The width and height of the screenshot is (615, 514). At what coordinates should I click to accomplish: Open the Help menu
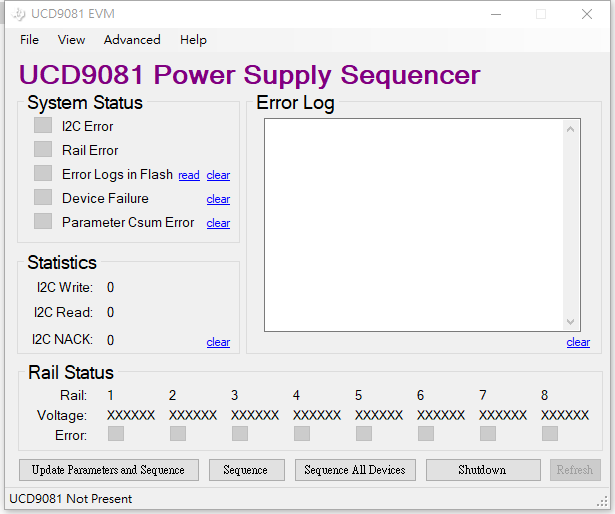[x=193, y=40]
